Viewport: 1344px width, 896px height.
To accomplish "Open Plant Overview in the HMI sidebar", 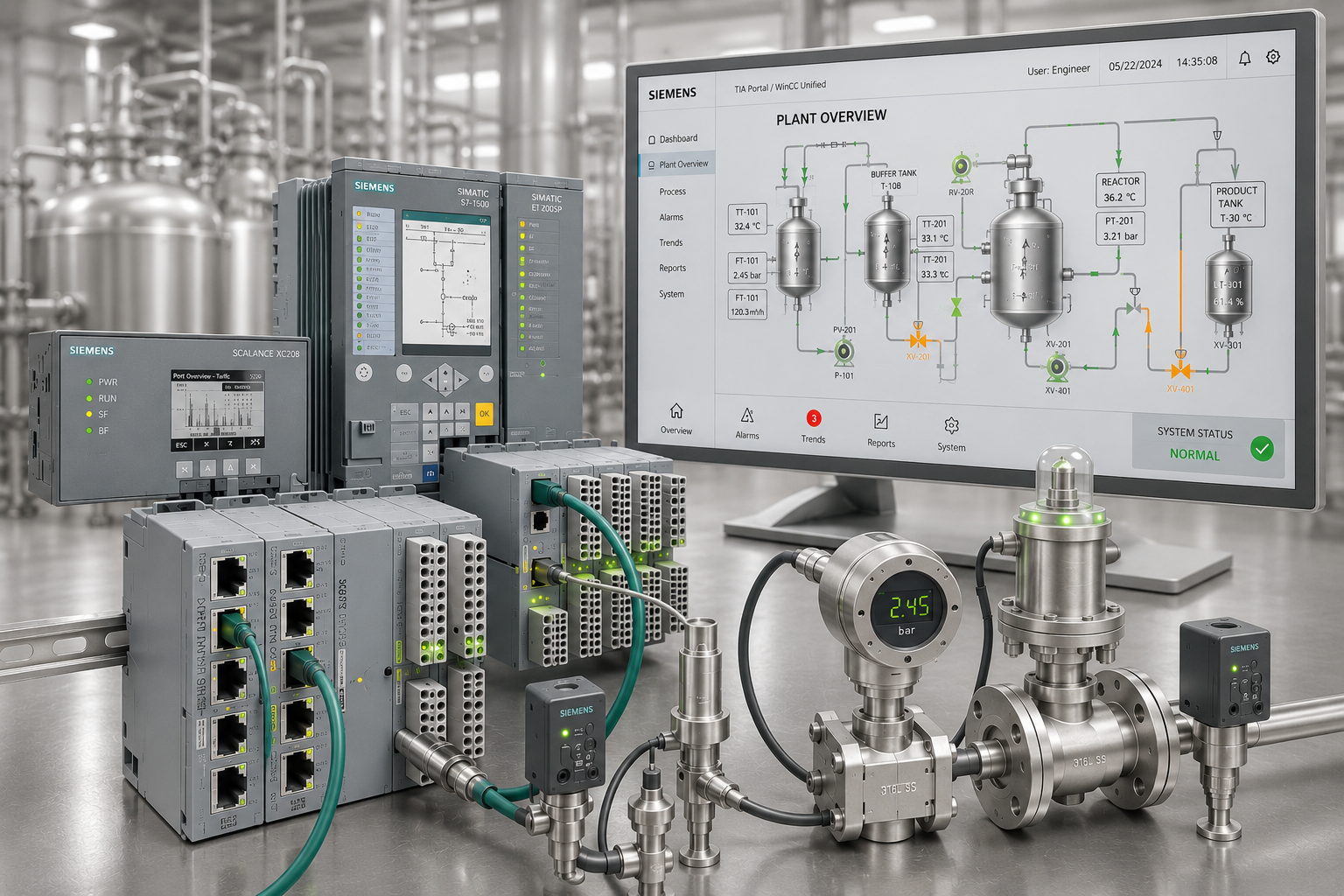I will pyautogui.click(x=677, y=164).
